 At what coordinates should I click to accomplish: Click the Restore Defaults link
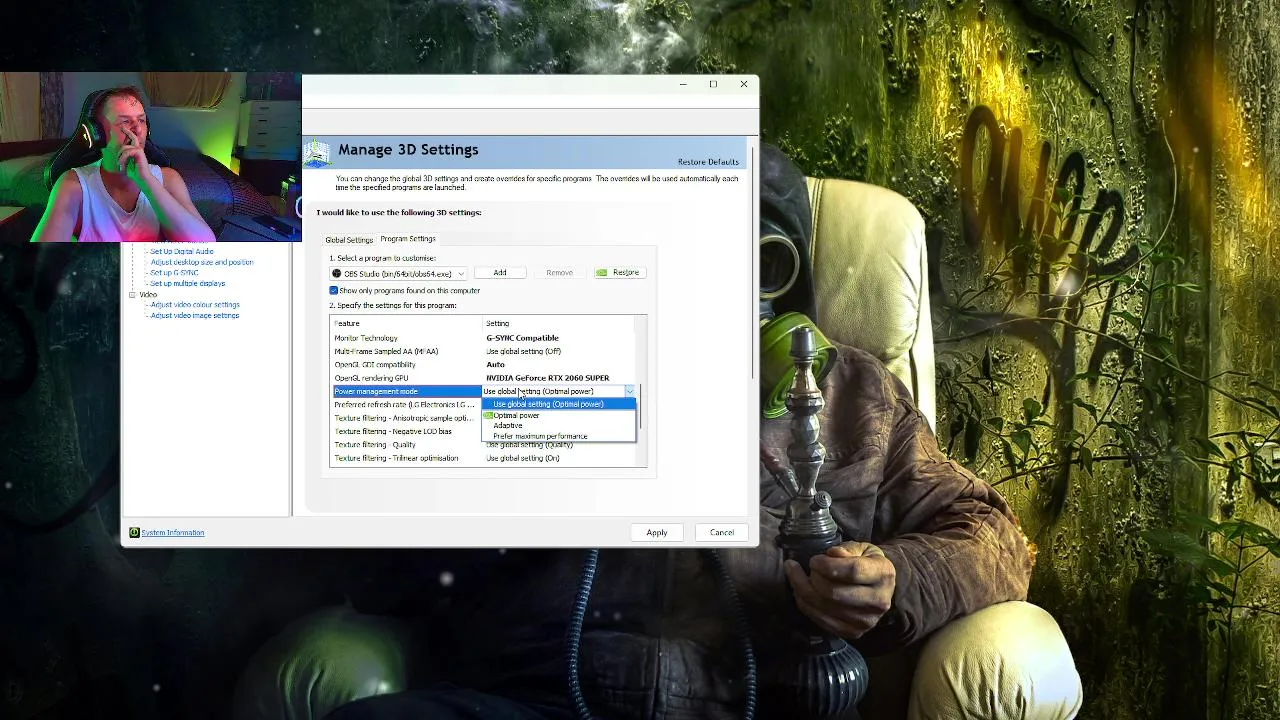click(708, 162)
